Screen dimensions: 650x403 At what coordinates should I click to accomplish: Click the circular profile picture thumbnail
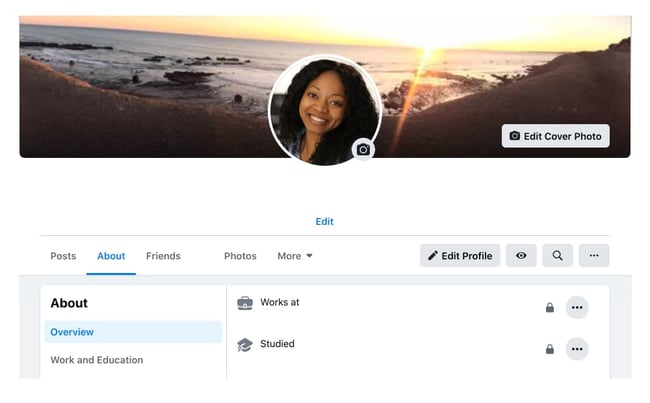pos(325,110)
